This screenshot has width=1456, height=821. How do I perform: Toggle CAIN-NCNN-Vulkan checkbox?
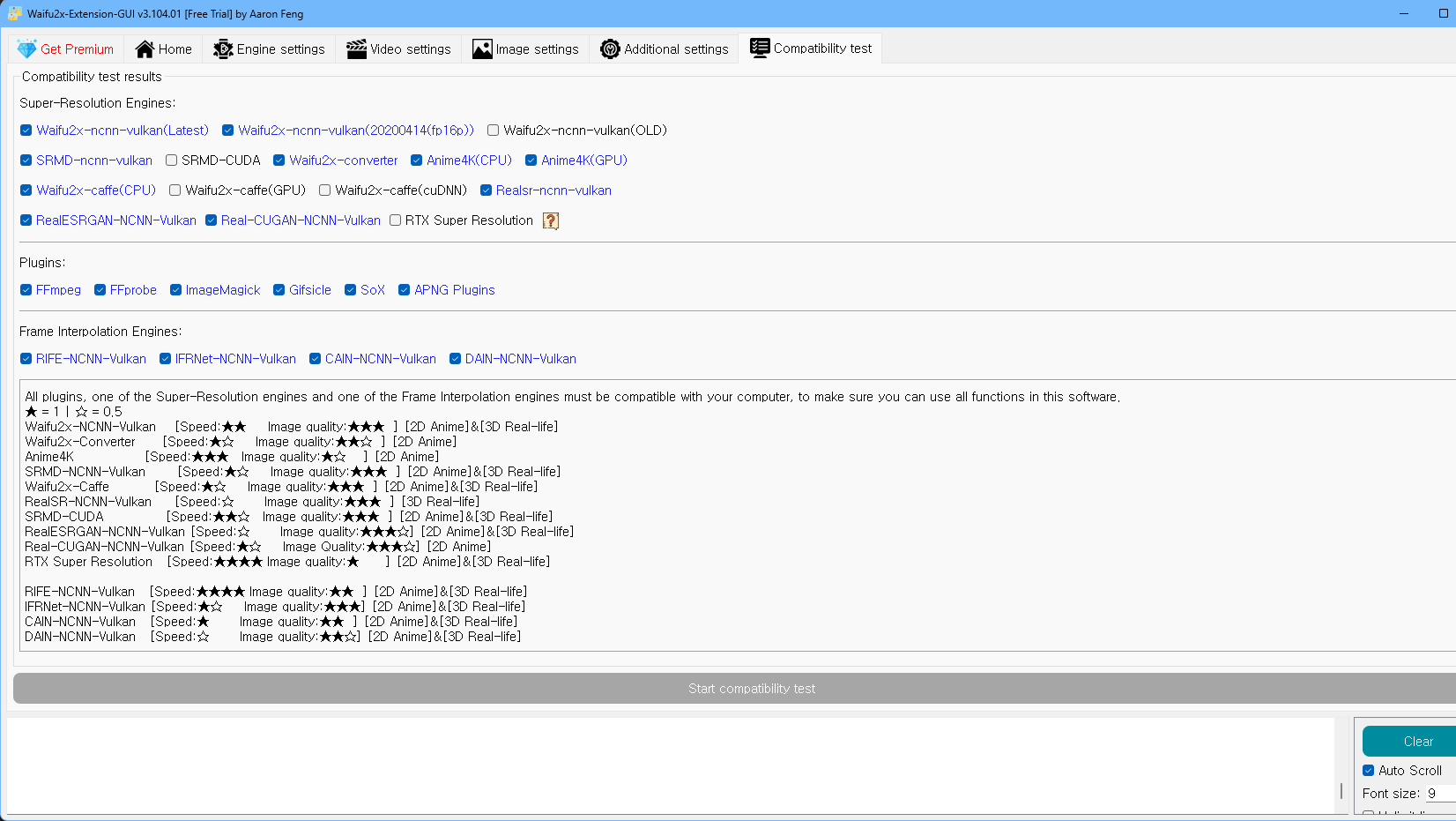coord(315,359)
